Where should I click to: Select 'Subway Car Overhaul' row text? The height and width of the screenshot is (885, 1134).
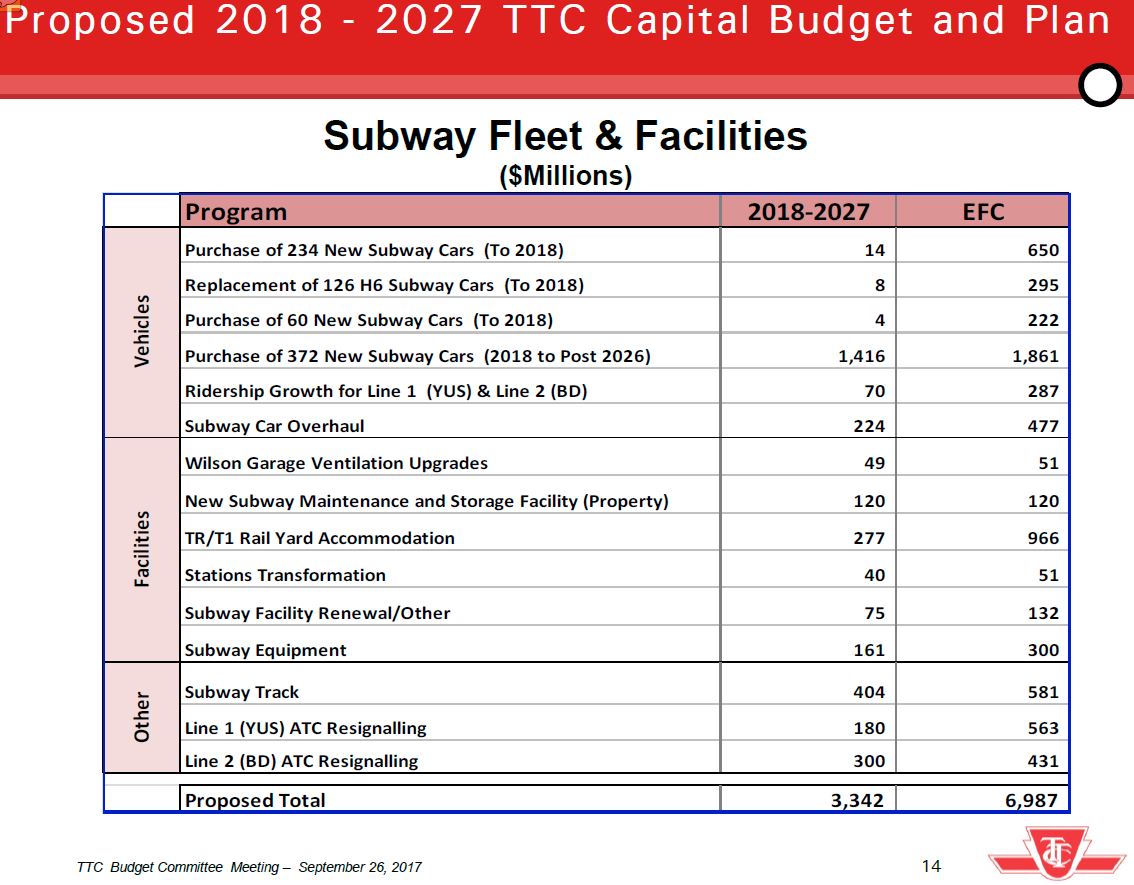(275, 426)
